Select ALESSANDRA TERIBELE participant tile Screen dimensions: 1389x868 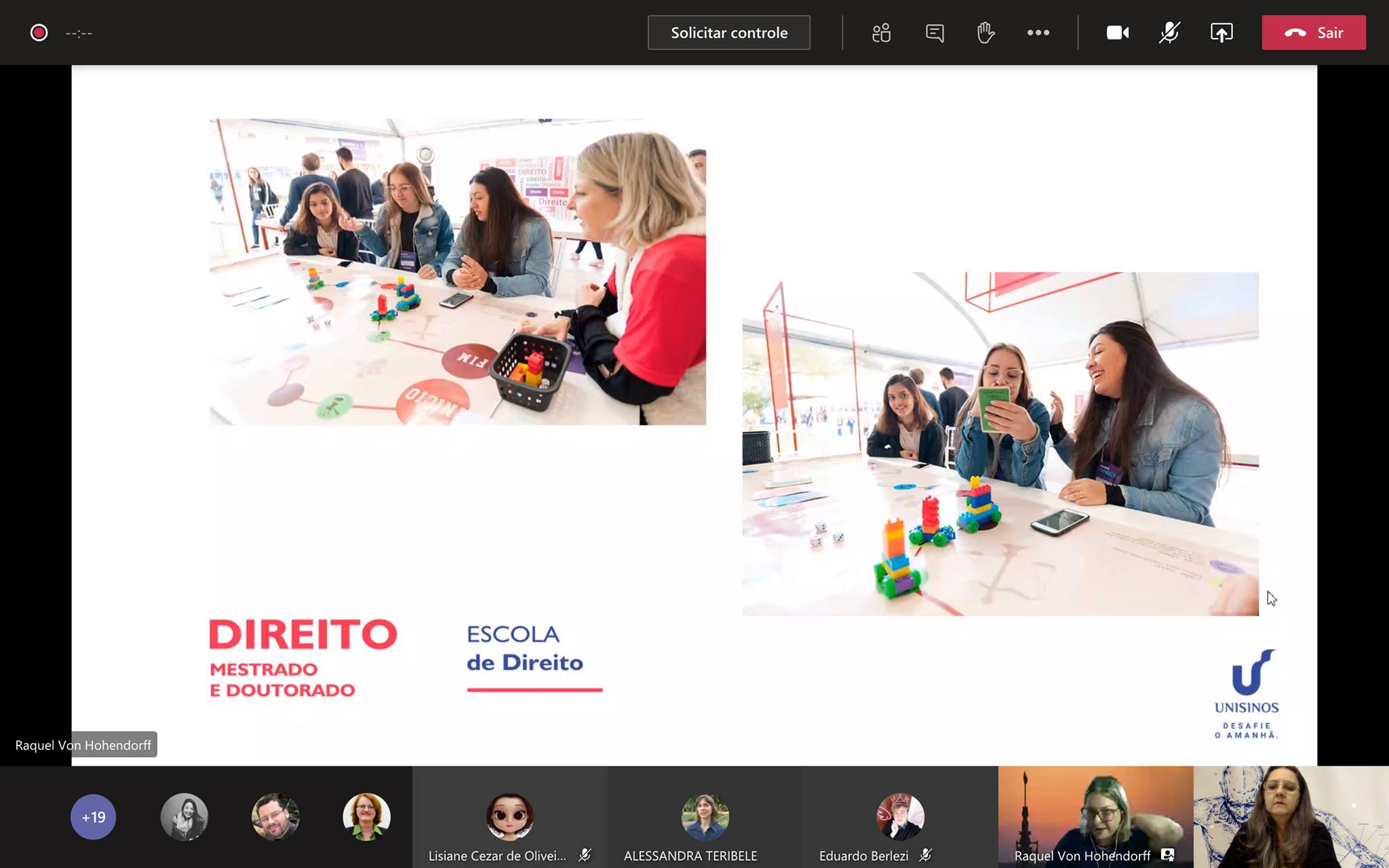705,817
